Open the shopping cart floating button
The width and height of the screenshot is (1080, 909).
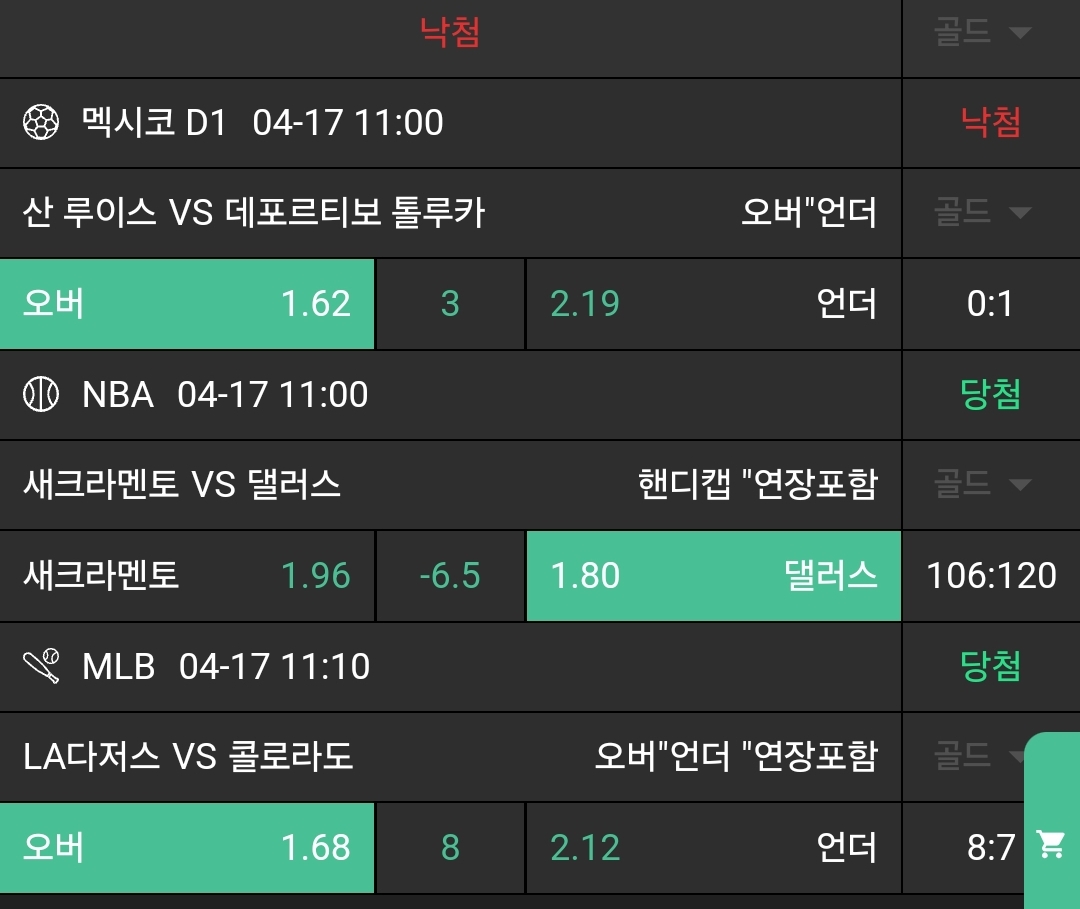point(1051,845)
